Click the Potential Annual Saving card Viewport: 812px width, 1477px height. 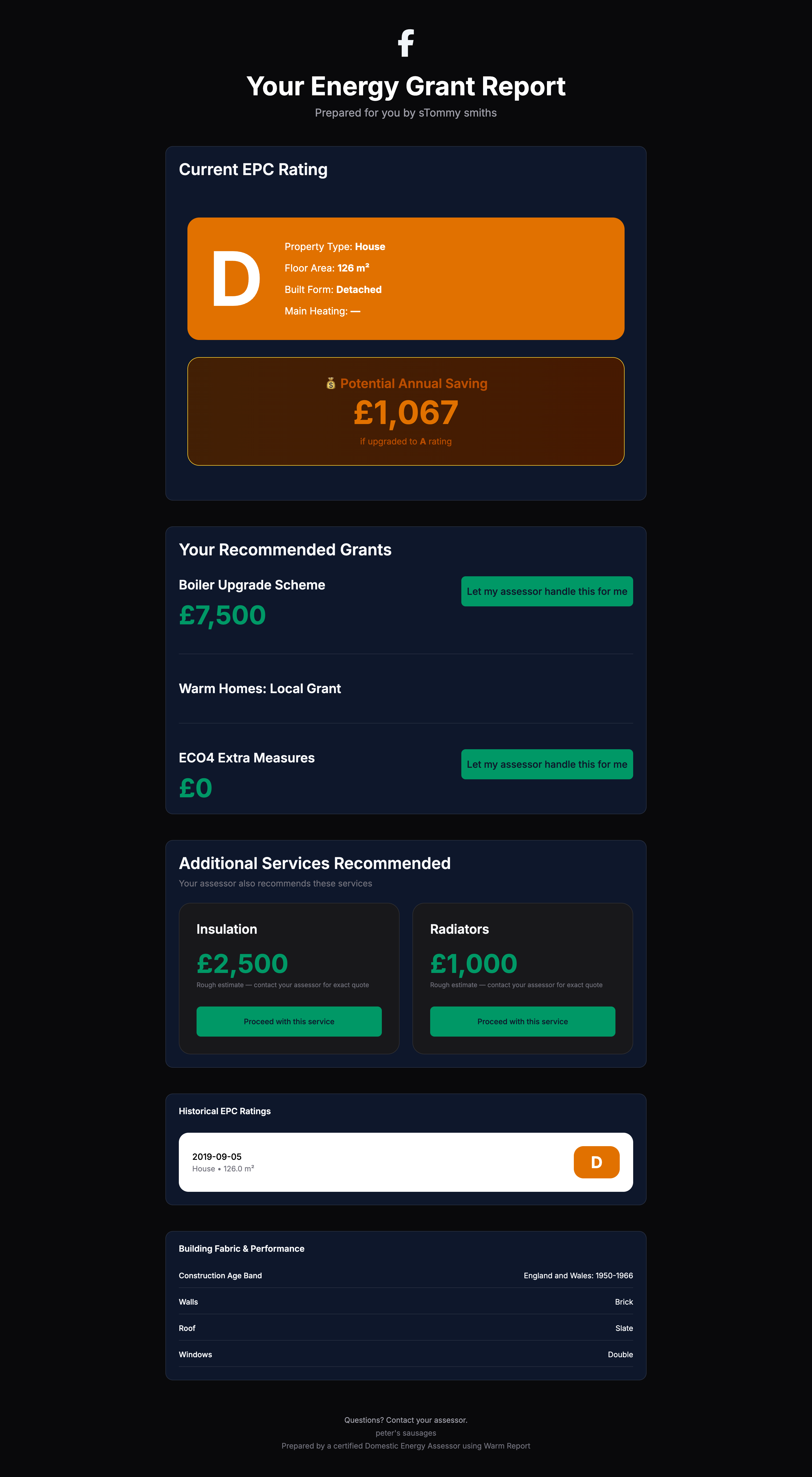click(x=406, y=411)
